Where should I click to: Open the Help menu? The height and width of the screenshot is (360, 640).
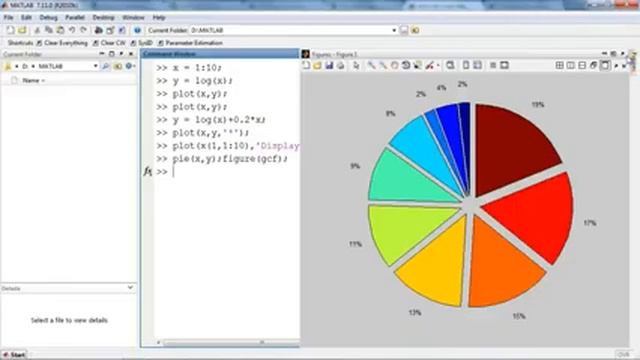click(x=159, y=18)
